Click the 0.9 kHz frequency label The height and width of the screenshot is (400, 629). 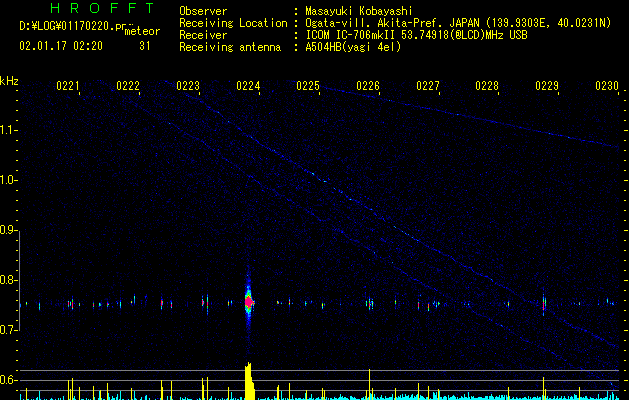[x=8, y=231]
